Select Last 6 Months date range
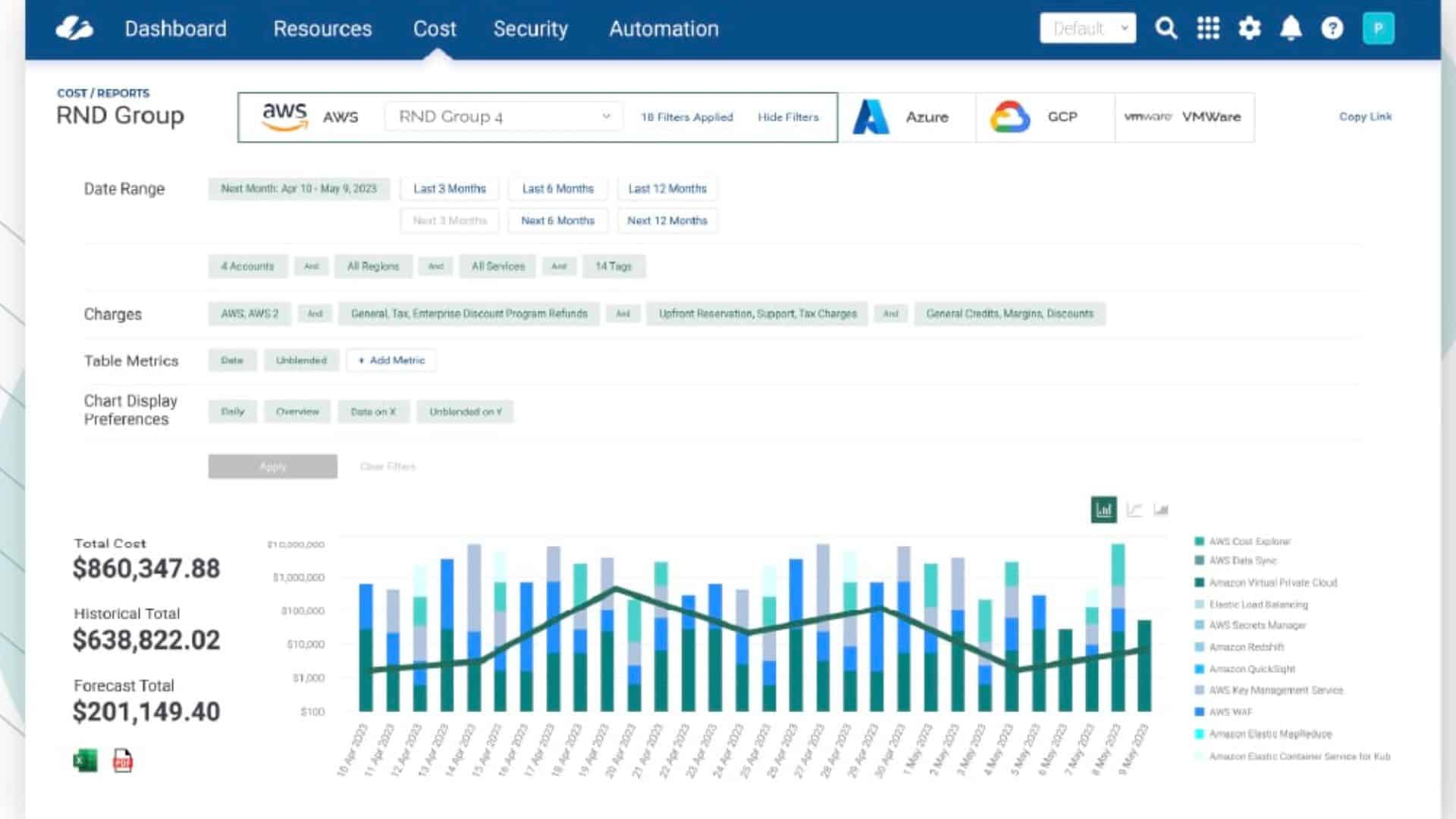This screenshot has width=1456, height=819. point(557,189)
